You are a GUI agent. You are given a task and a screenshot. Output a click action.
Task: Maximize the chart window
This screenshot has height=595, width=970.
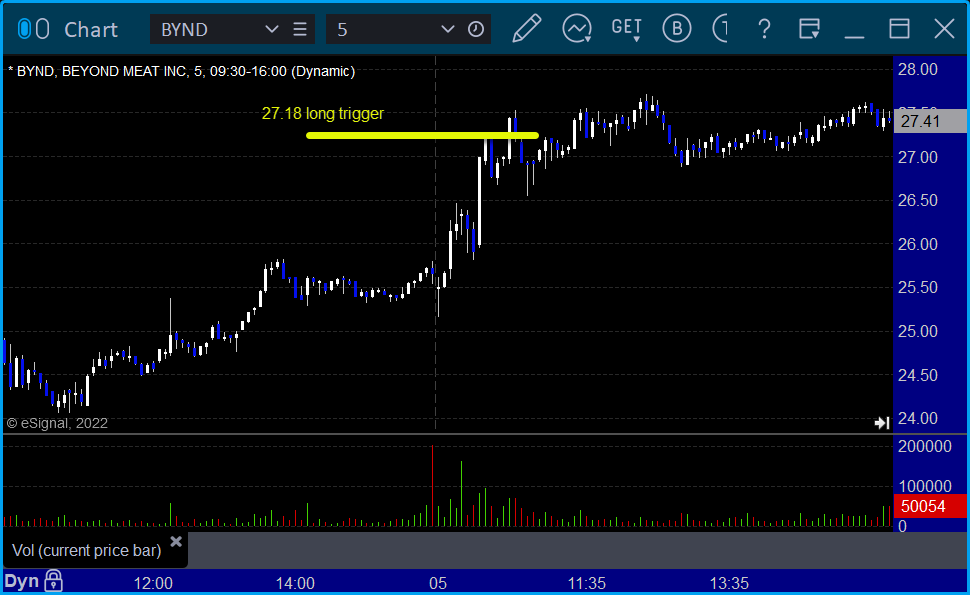(899, 28)
